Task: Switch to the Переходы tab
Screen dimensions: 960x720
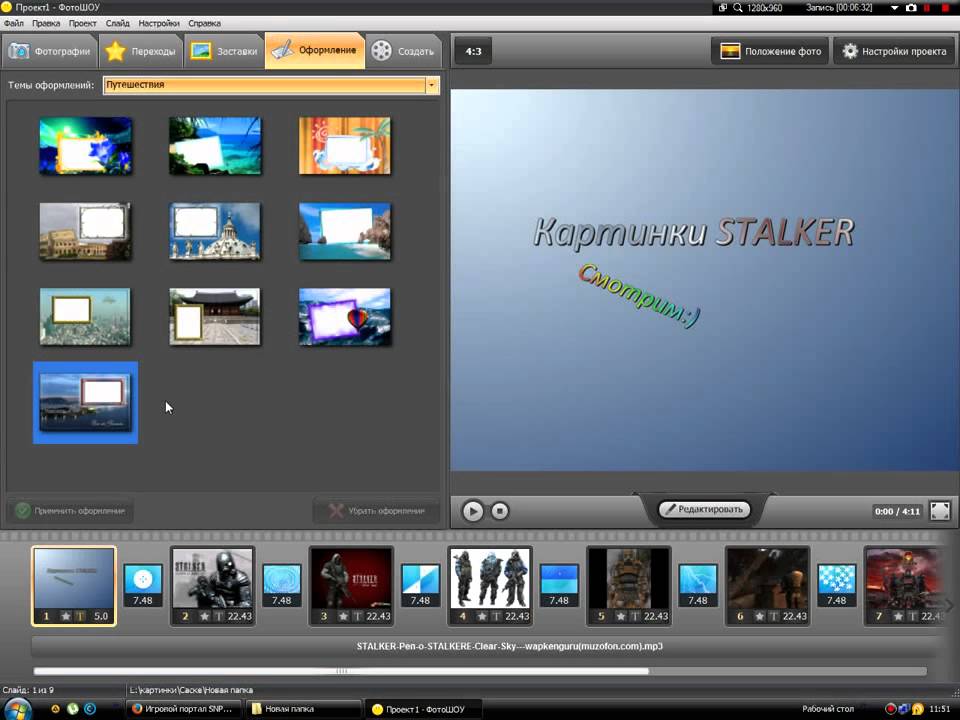Action: click(140, 51)
